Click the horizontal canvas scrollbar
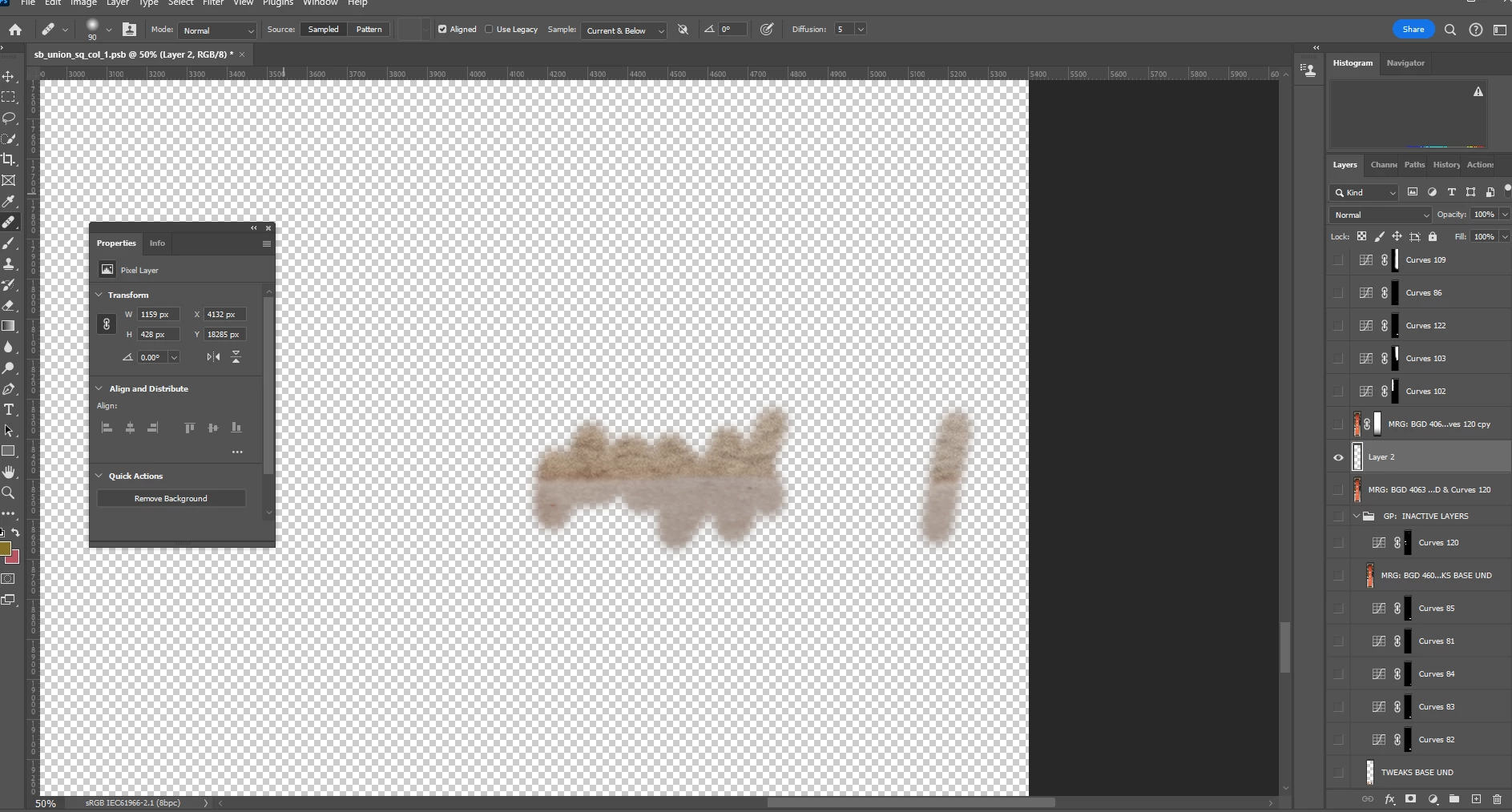Screen dimensions: 1512x812 coord(910,802)
